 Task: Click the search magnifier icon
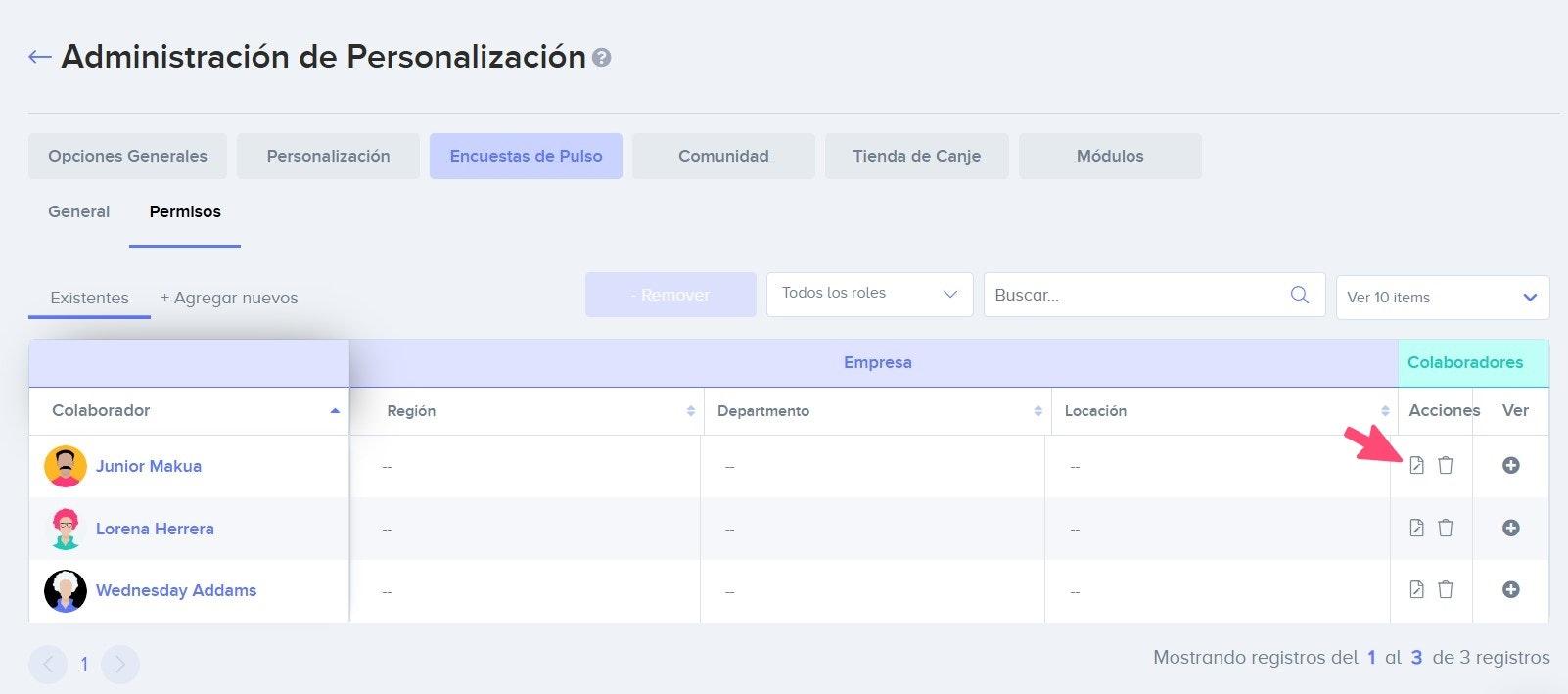(1300, 295)
